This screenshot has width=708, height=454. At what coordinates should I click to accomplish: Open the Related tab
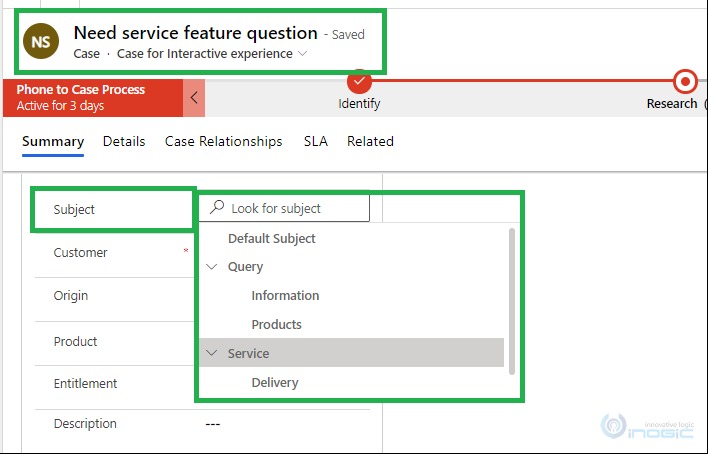pos(370,141)
